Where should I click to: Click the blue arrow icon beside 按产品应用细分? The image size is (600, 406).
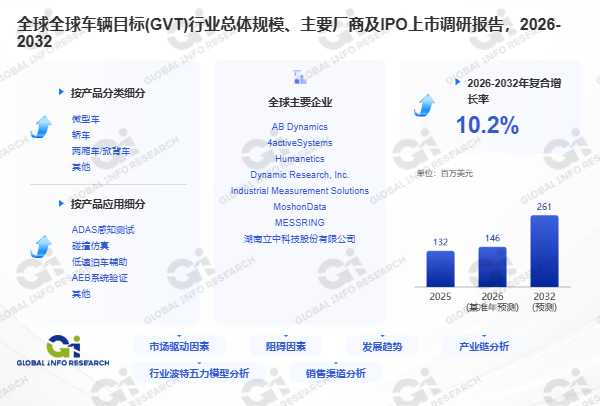pos(41,246)
